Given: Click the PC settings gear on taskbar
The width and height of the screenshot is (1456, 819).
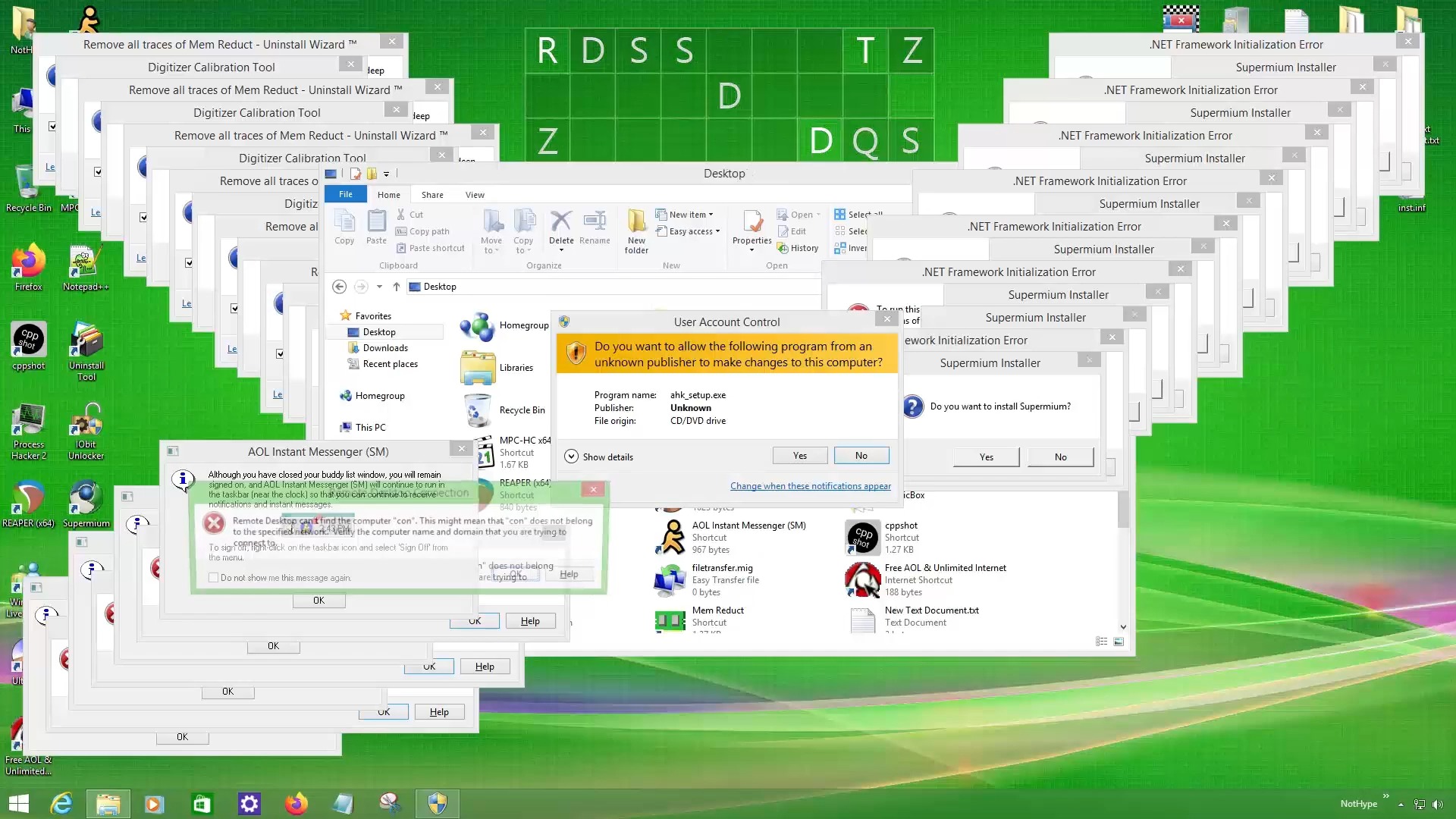Looking at the screenshot, I should point(249,804).
